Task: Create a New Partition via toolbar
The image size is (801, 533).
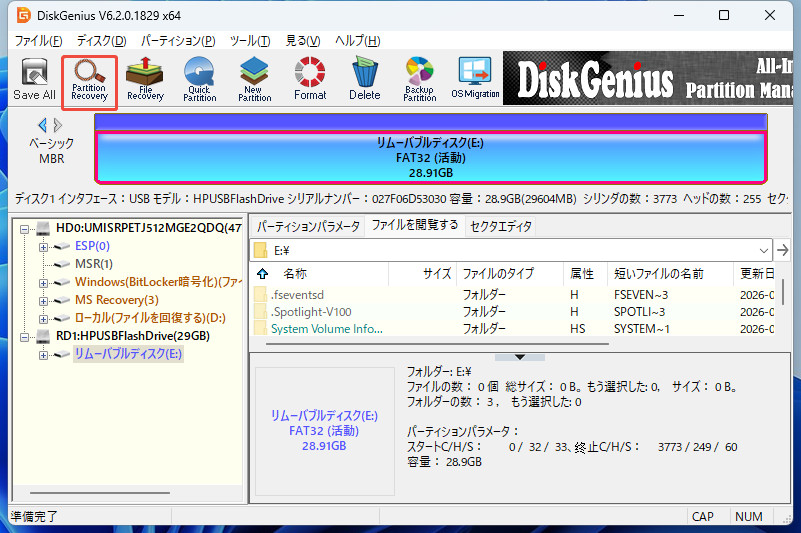Action: click(x=254, y=79)
